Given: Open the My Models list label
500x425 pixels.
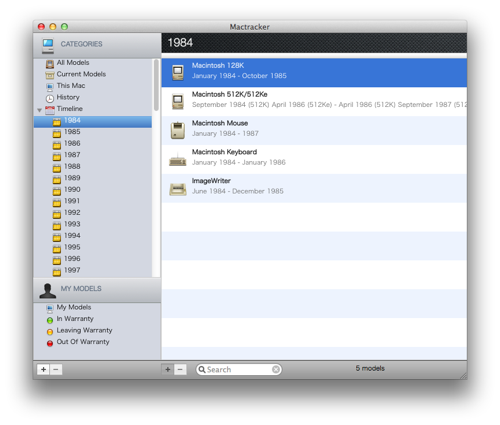Looking at the screenshot, I should [74, 307].
